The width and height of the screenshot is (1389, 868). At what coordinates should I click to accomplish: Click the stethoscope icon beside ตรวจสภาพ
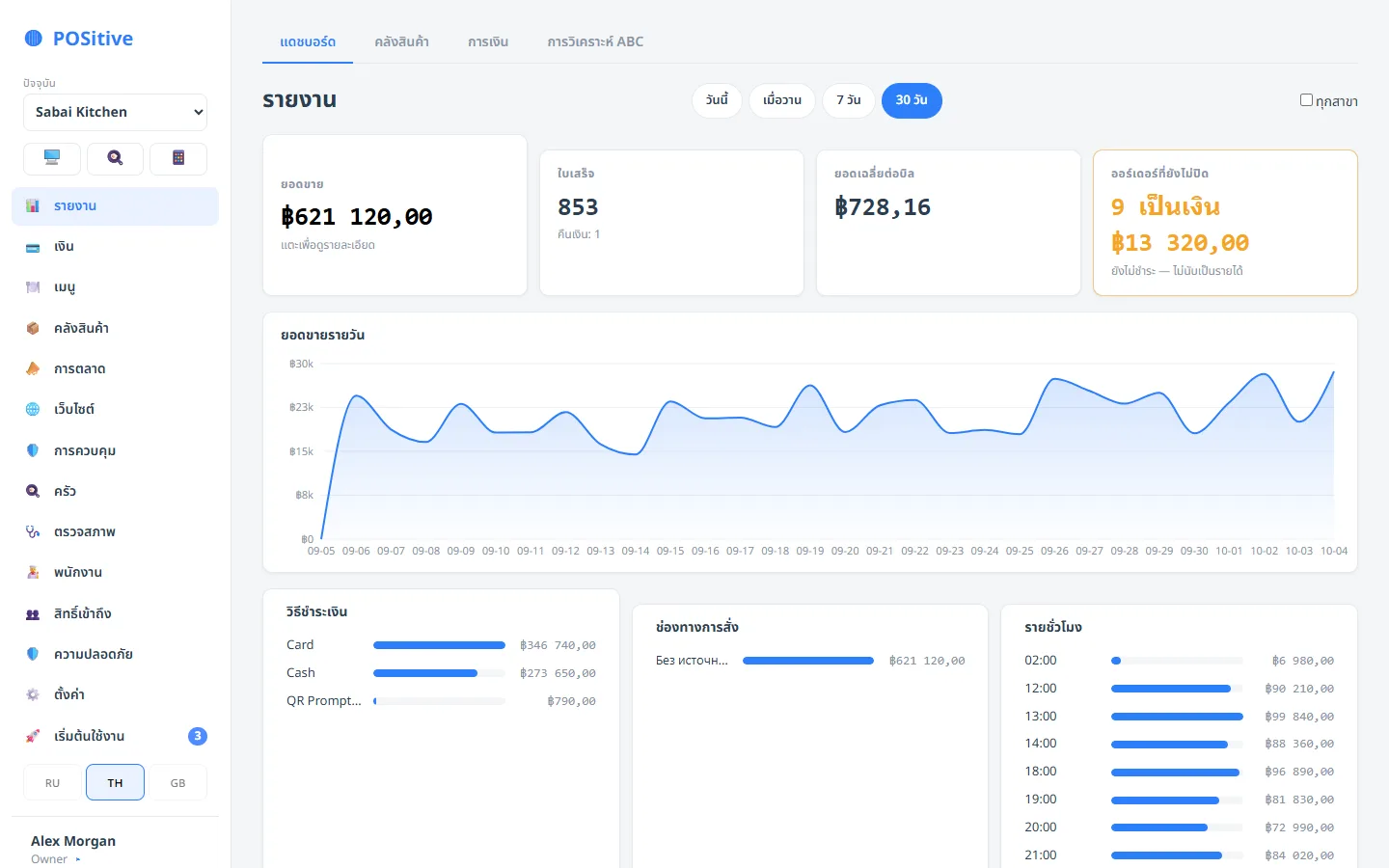point(33,532)
